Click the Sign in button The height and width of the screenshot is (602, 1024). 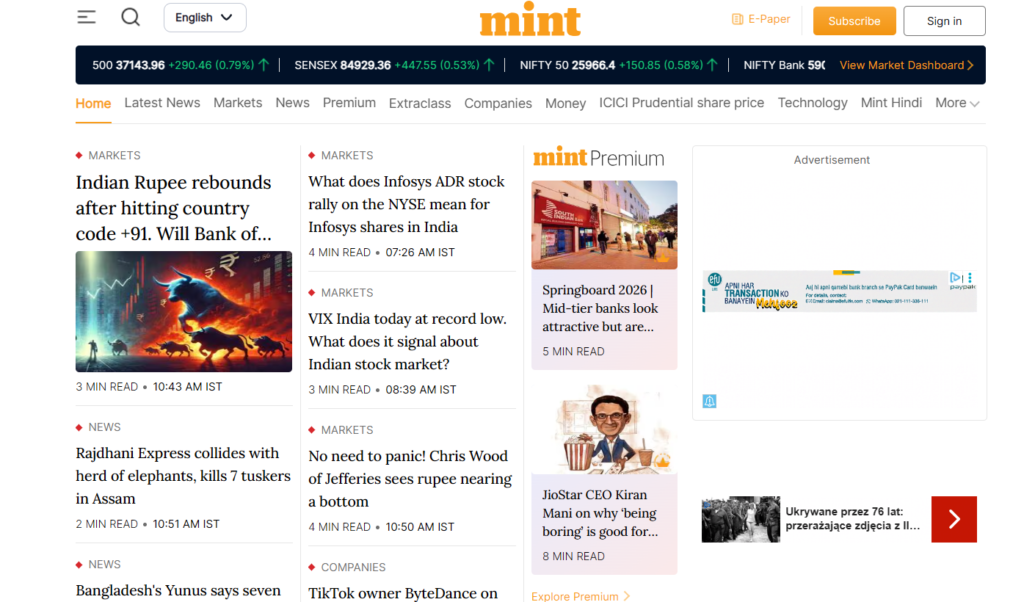943,20
